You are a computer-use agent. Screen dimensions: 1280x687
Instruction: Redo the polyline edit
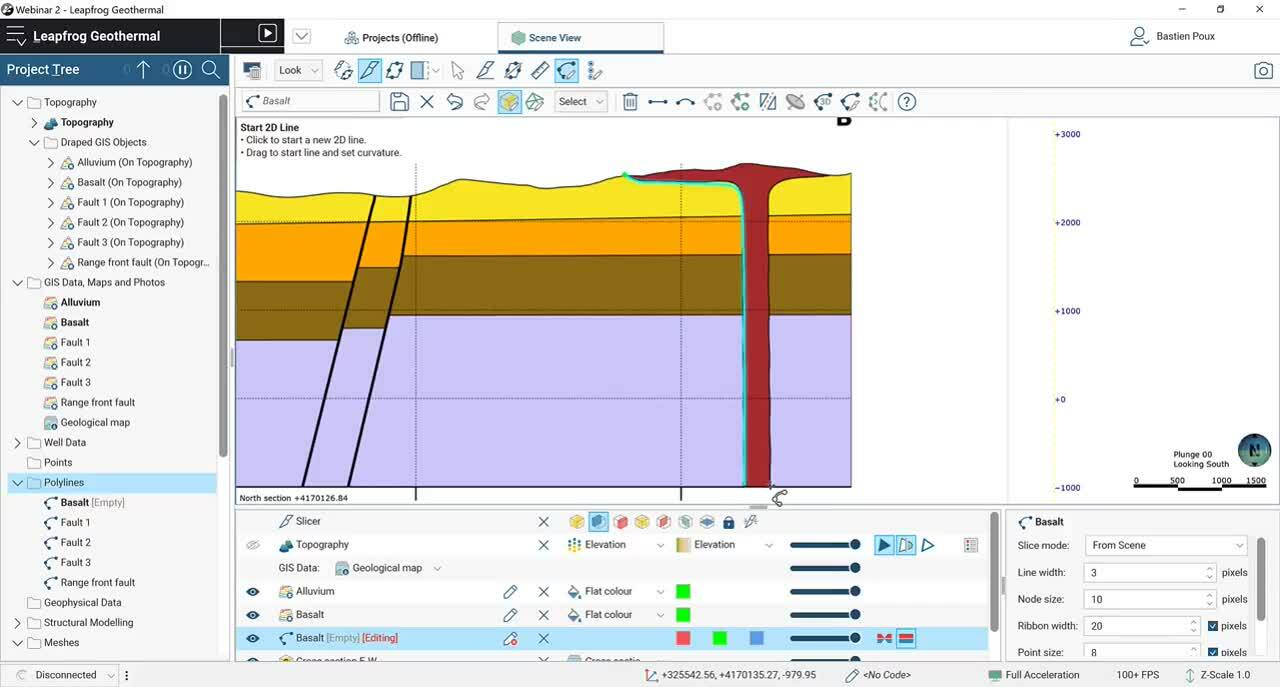tap(481, 101)
